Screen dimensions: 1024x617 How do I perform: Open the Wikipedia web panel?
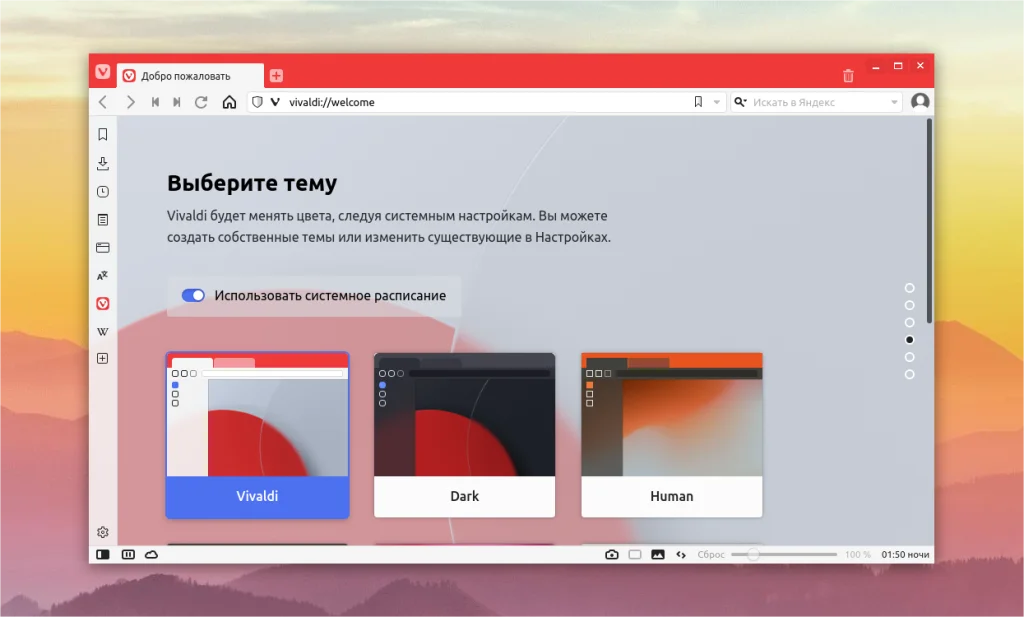(102, 331)
